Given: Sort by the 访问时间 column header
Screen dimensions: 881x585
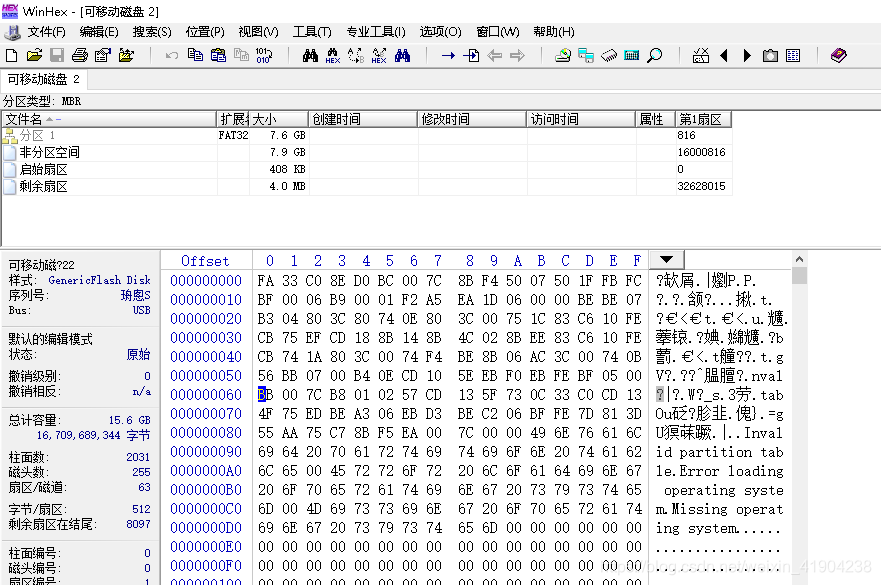Looking at the screenshot, I should tap(581, 119).
